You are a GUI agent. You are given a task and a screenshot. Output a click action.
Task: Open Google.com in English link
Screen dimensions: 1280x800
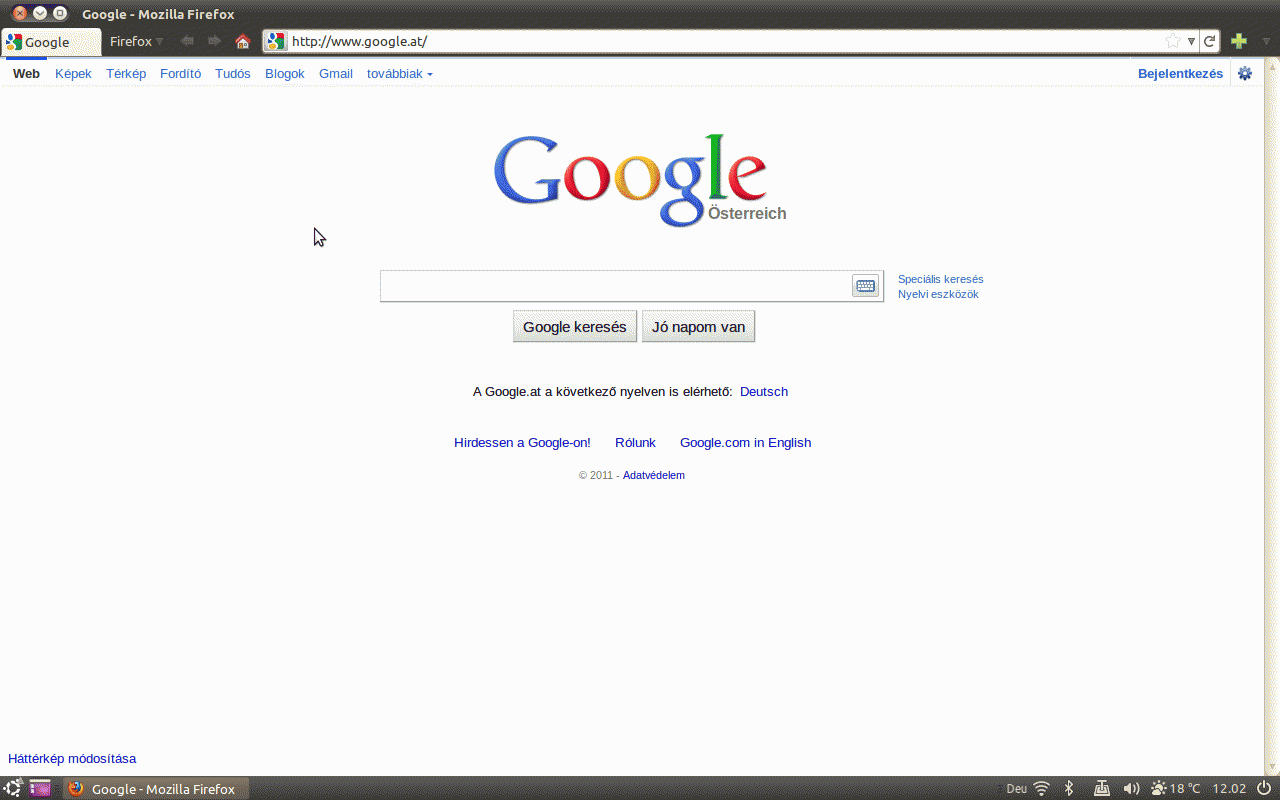coord(745,442)
